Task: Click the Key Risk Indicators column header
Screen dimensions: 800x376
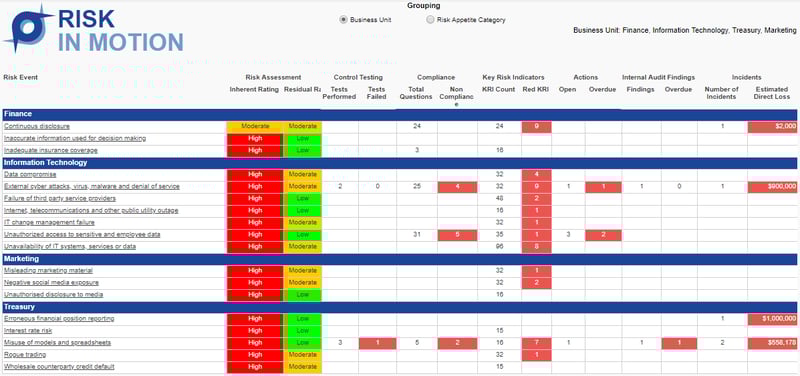Action: point(513,78)
